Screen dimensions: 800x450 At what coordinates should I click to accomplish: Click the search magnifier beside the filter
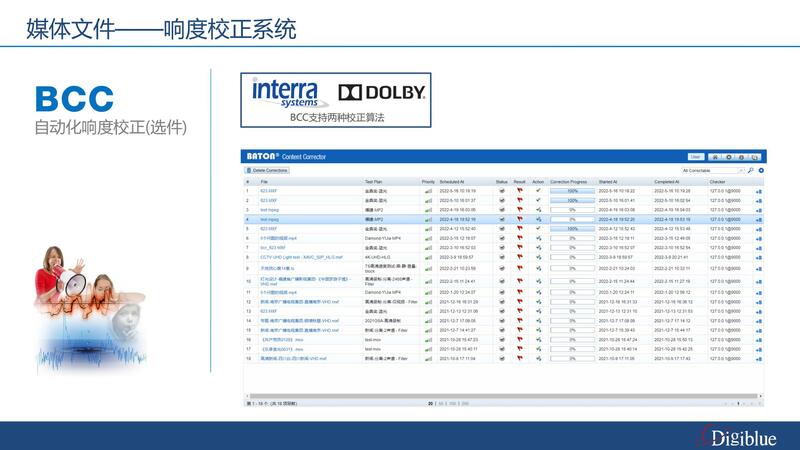point(750,171)
